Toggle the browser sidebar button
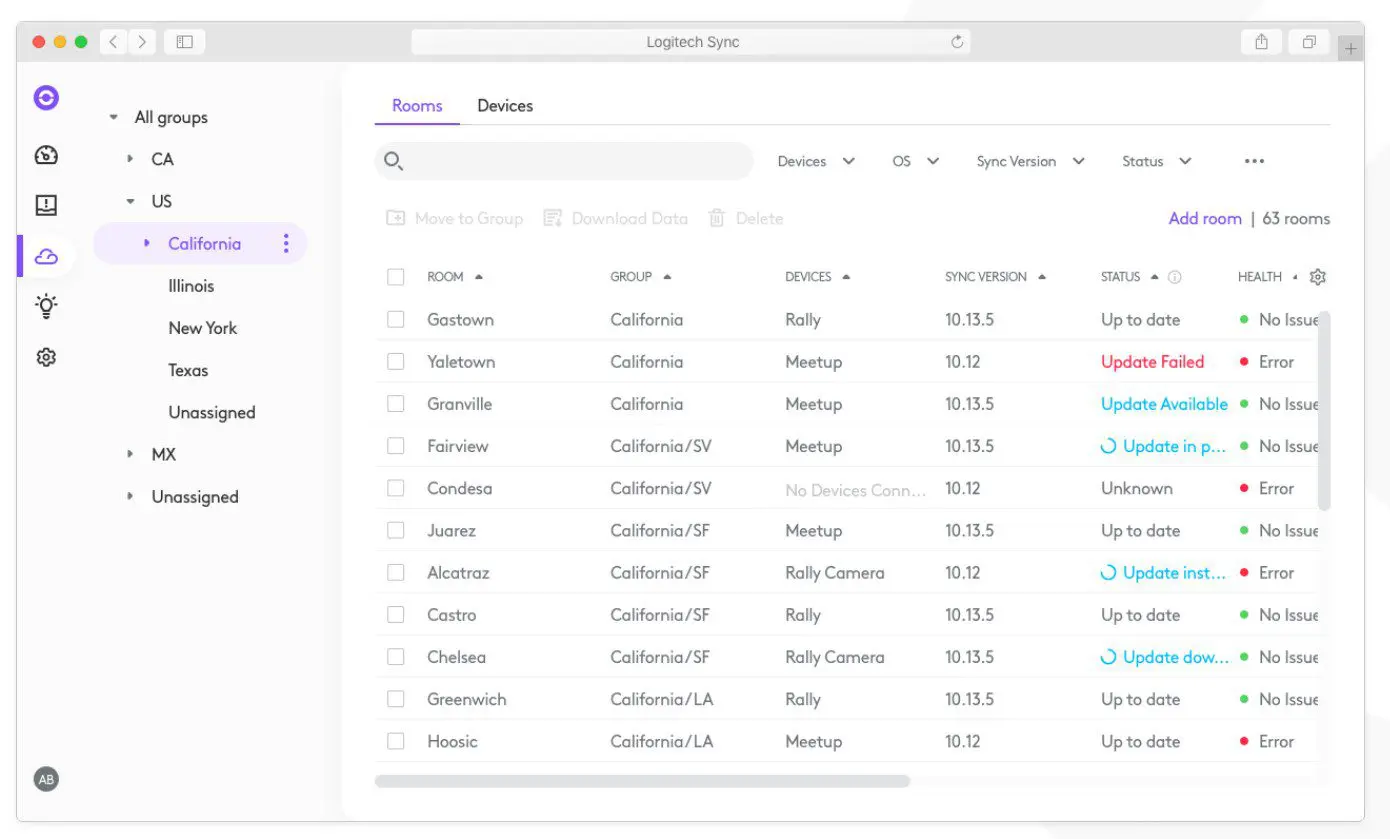Viewport: 1390px width, 839px height. coord(184,42)
